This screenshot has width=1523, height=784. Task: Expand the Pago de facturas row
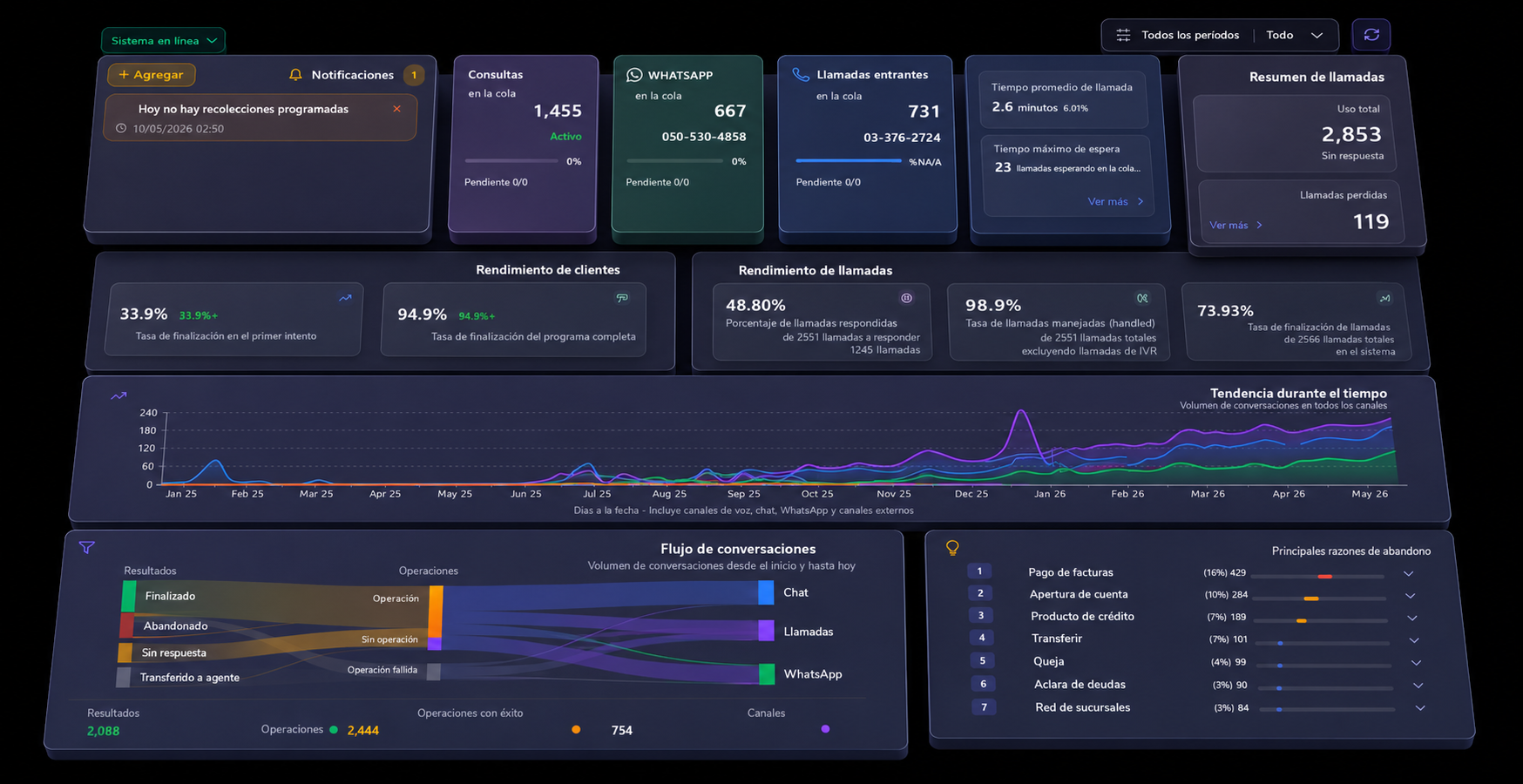1408,573
